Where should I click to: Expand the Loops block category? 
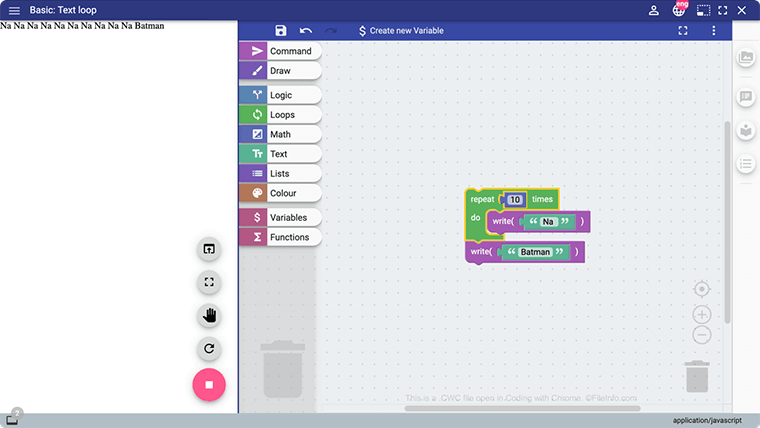click(281, 115)
